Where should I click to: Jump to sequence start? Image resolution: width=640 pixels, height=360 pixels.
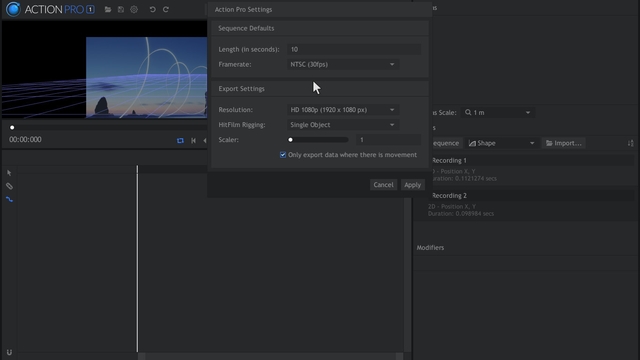[x=193, y=140]
